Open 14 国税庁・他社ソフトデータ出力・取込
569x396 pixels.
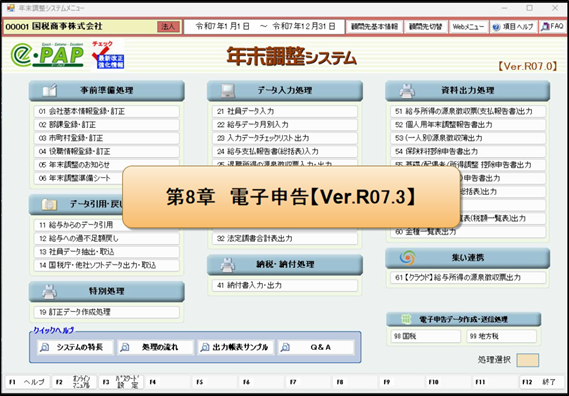(x=107, y=265)
